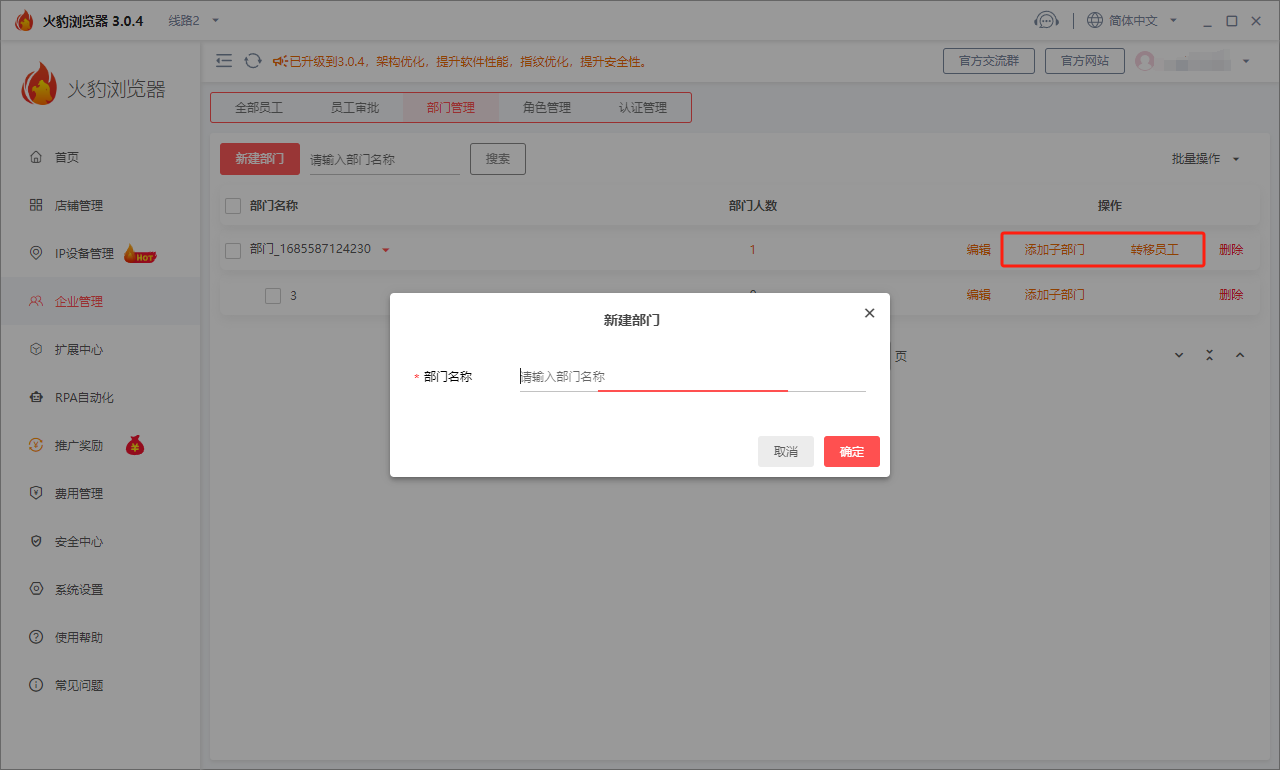Open 系统设置 in the sidebar
The width and height of the screenshot is (1280, 770).
tap(79, 589)
